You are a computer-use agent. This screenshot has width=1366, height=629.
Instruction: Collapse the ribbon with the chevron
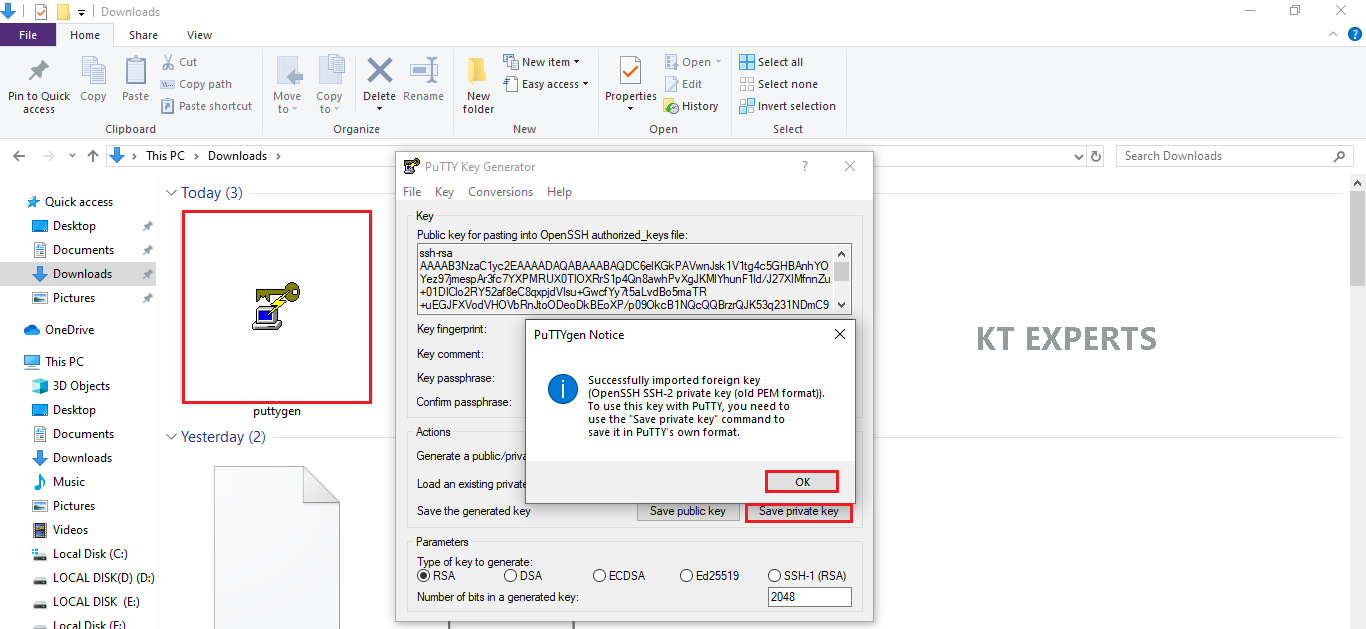(1331, 35)
